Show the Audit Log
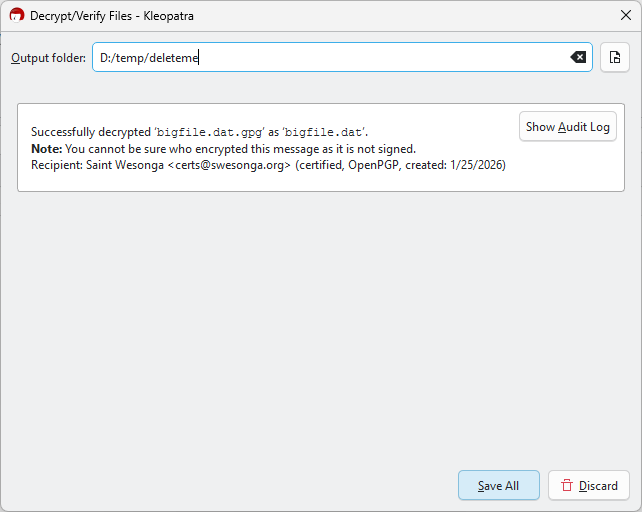This screenshot has width=642, height=512. coord(567,127)
